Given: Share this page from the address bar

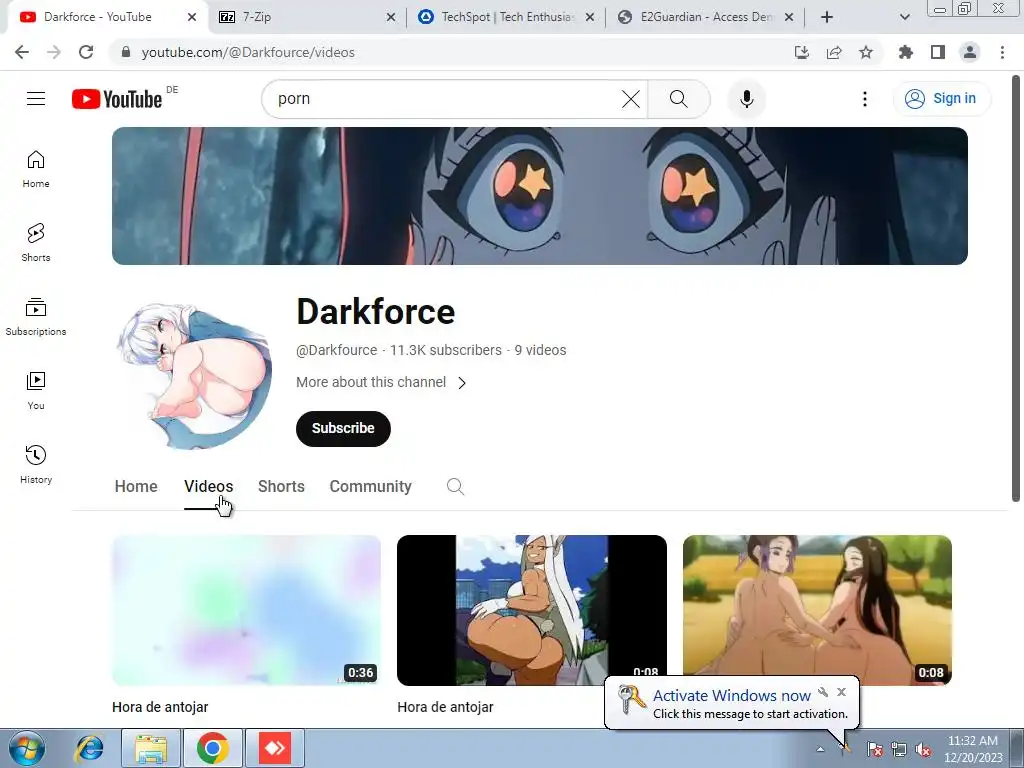Looking at the screenshot, I should point(834,52).
